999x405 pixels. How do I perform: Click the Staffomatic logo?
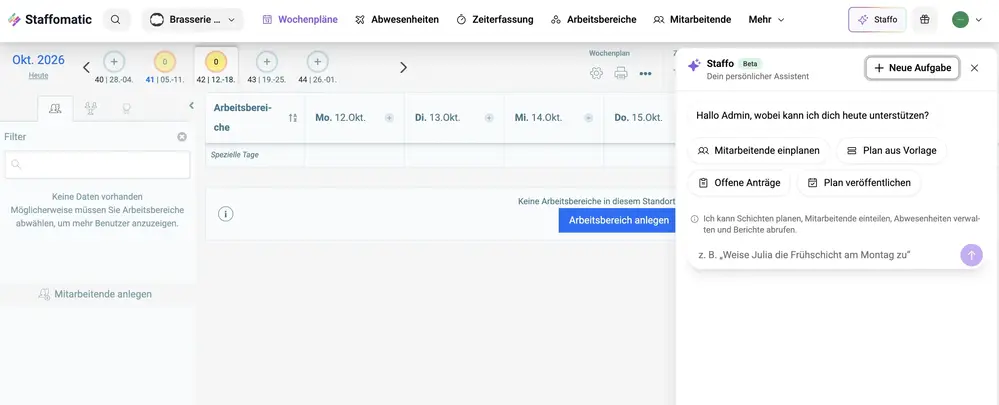tap(50, 20)
